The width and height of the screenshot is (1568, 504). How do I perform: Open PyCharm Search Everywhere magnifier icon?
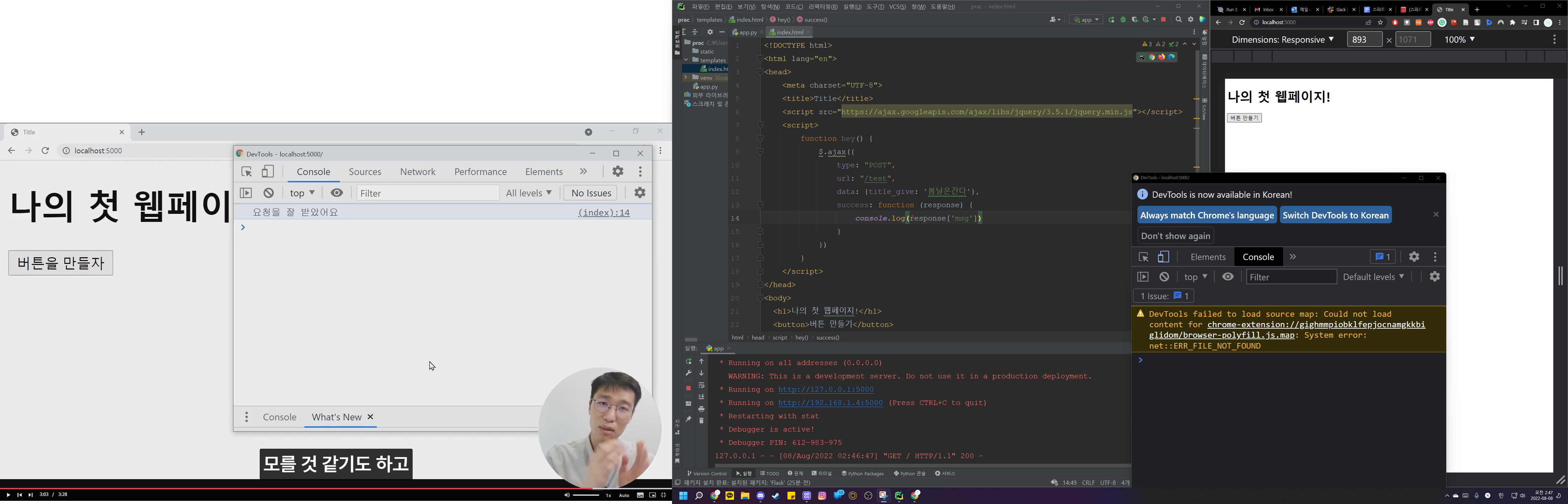point(1178,20)
